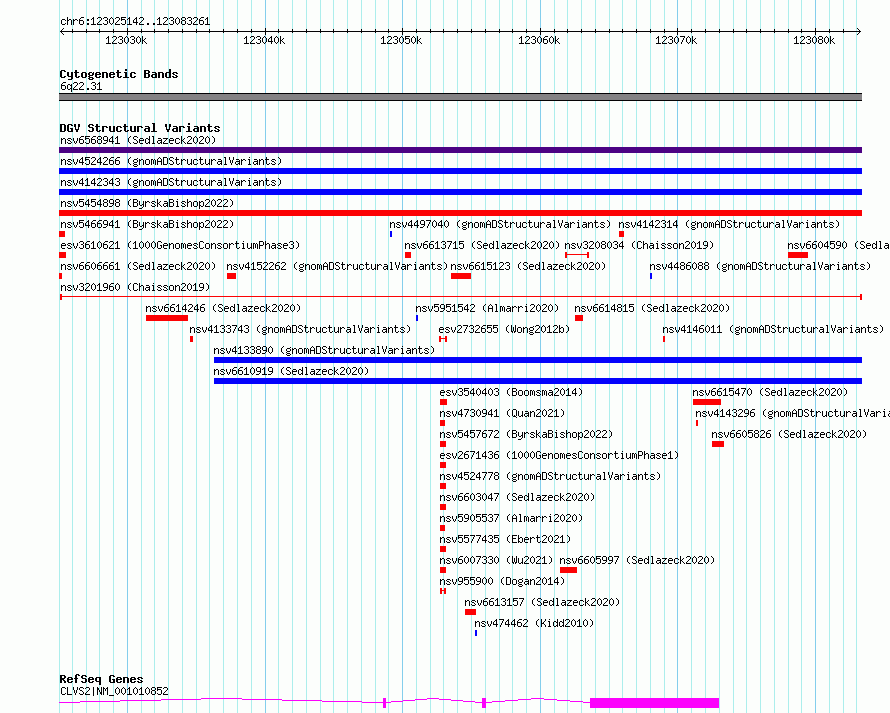Open the nsv955900 Dogan2014 label
Viewport: 890px width, 713px height.
pyautogui.click(x=502, y=581)
